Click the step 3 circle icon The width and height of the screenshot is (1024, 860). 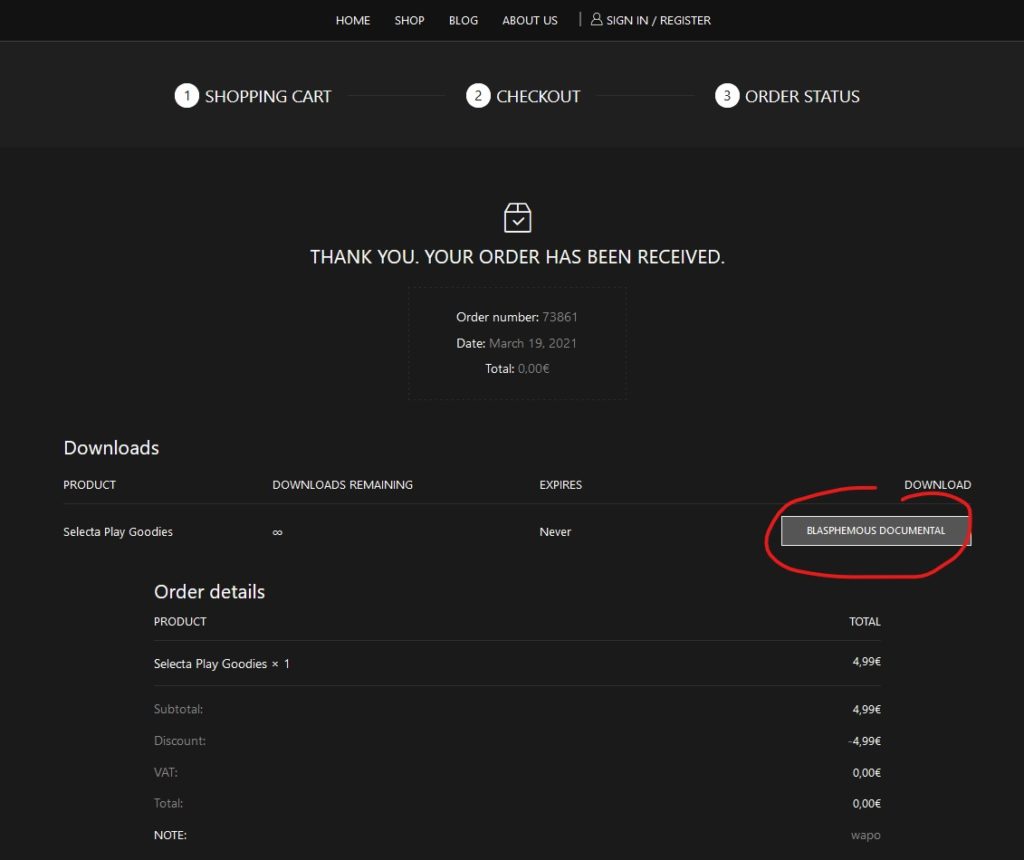point(727,96)
